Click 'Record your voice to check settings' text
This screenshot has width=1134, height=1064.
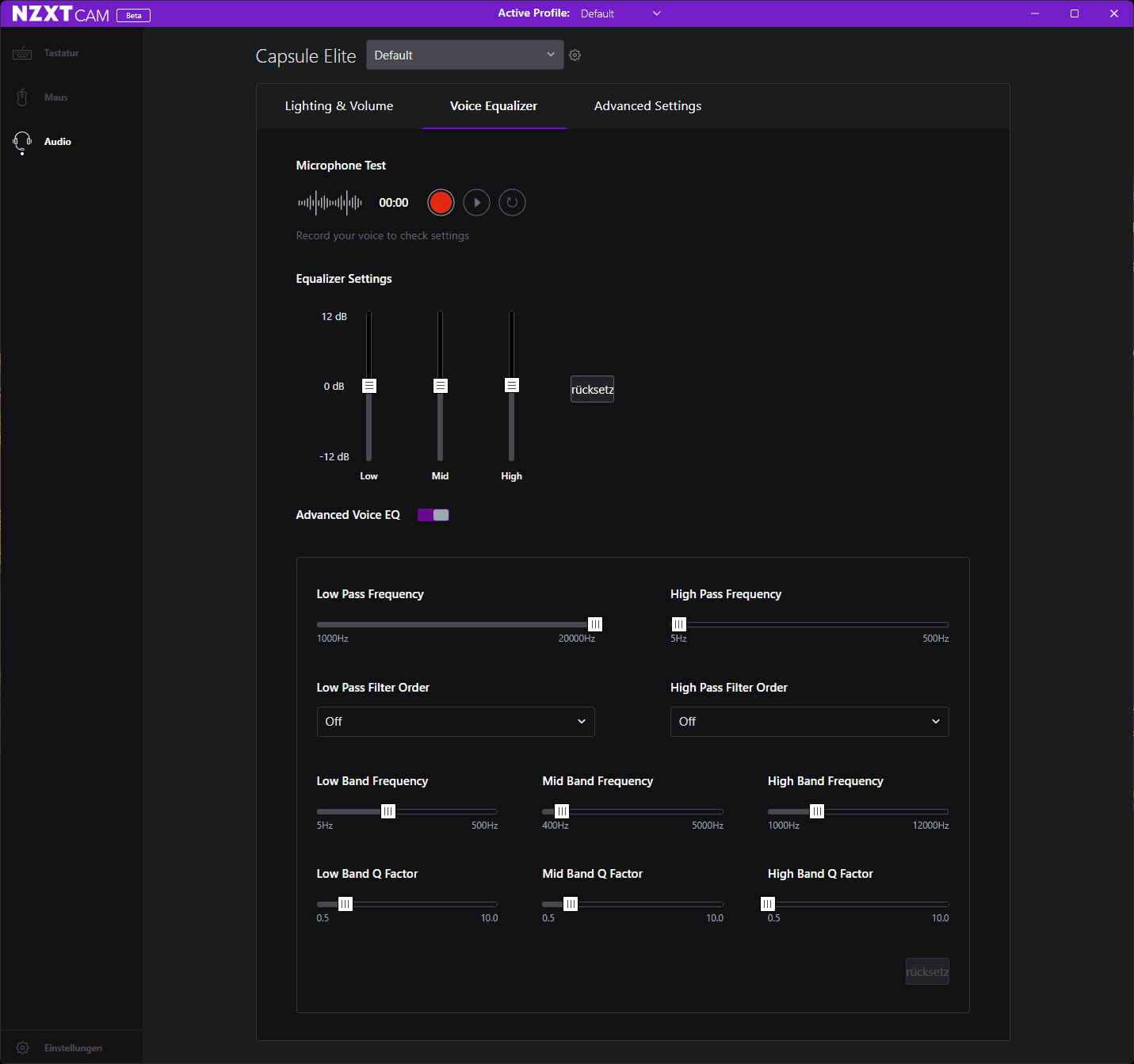click(x=383, y=236)
